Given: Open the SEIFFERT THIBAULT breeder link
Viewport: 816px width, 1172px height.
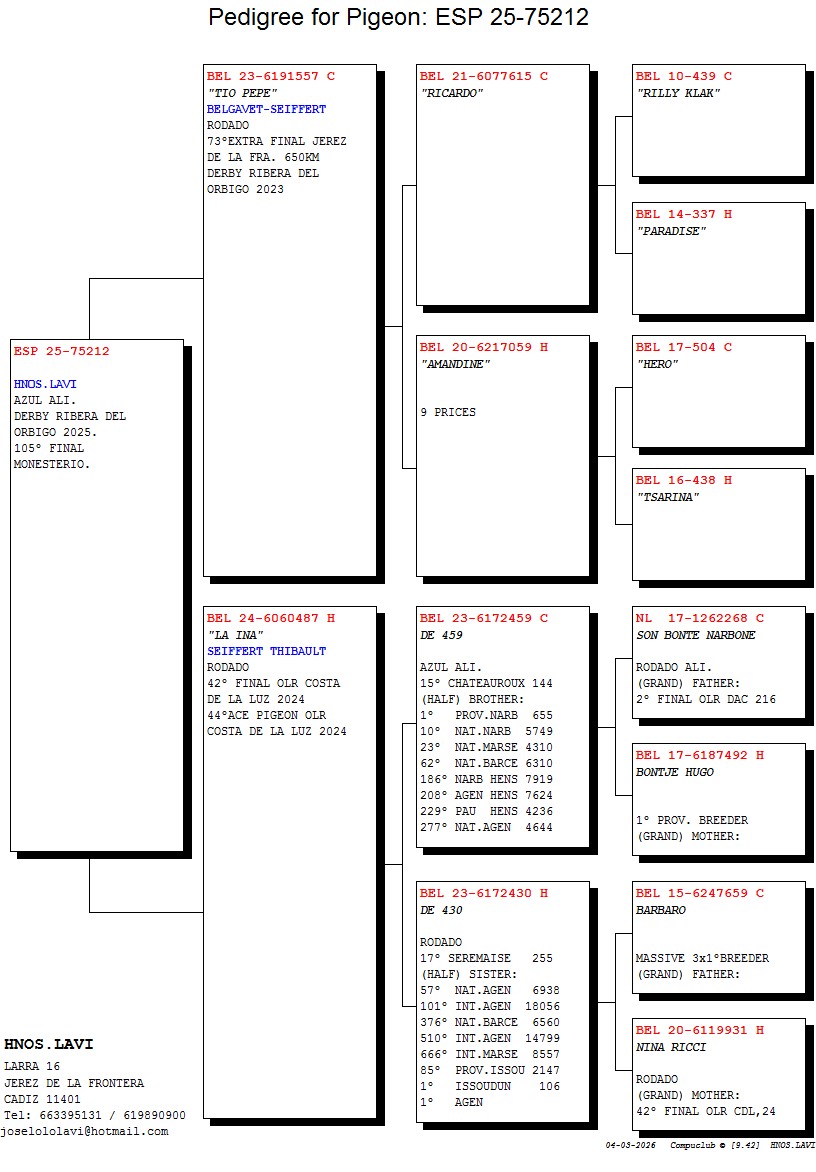Looking at the screenshot, I should click(x=266, y=651).
